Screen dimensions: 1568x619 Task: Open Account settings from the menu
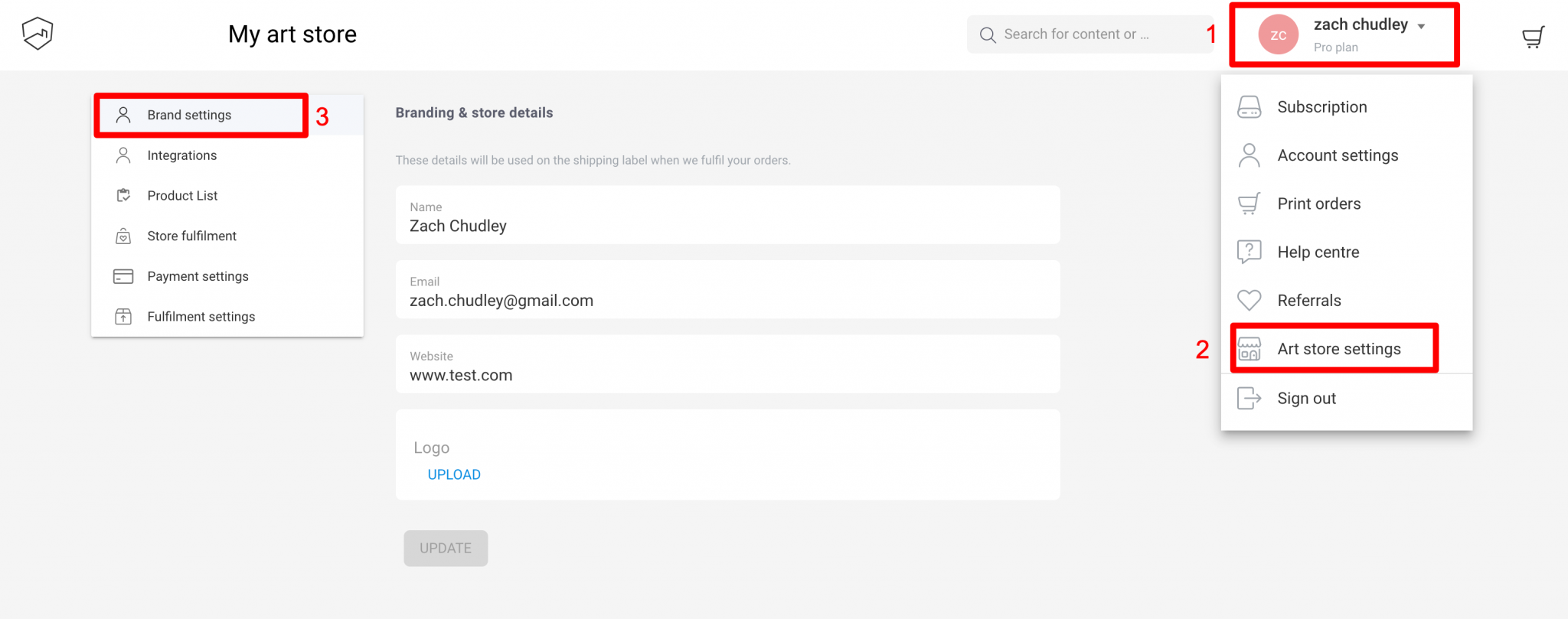1337,155
